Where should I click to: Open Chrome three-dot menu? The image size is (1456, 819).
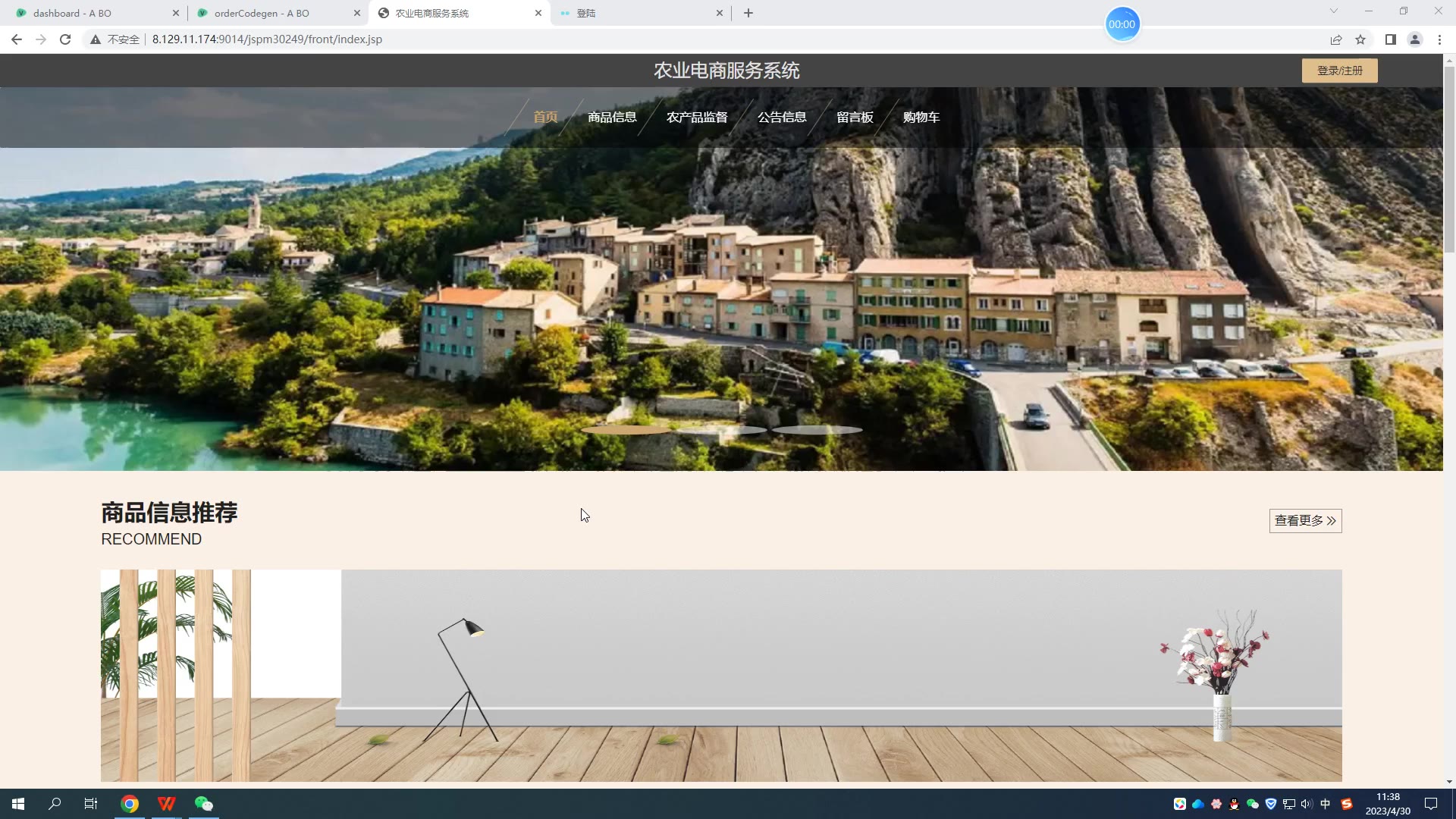coord(1439,39)
